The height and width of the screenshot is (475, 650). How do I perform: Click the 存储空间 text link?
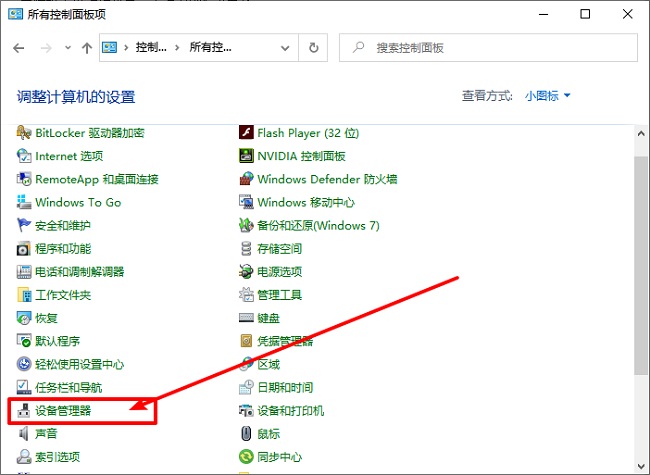(279, 249)
